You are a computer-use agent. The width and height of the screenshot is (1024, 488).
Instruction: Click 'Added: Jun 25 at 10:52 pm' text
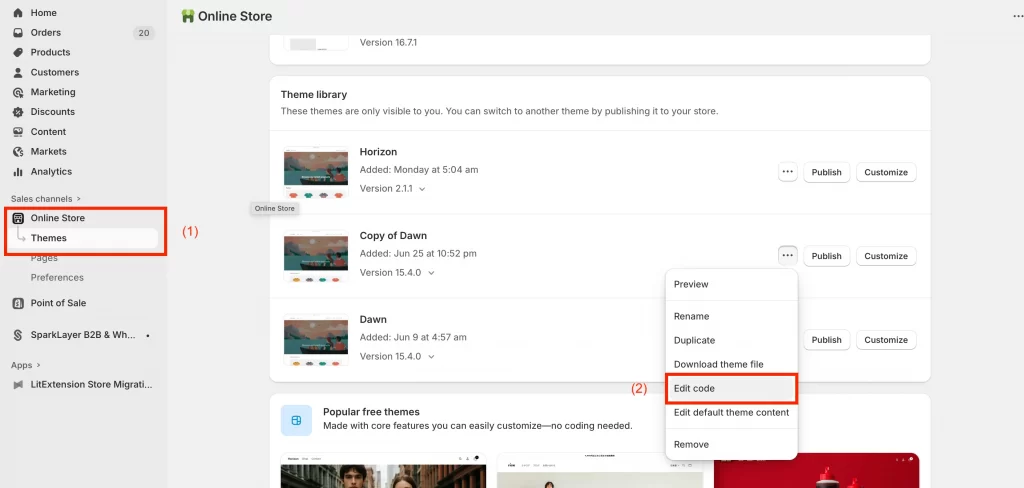click(x=418, y=253)
